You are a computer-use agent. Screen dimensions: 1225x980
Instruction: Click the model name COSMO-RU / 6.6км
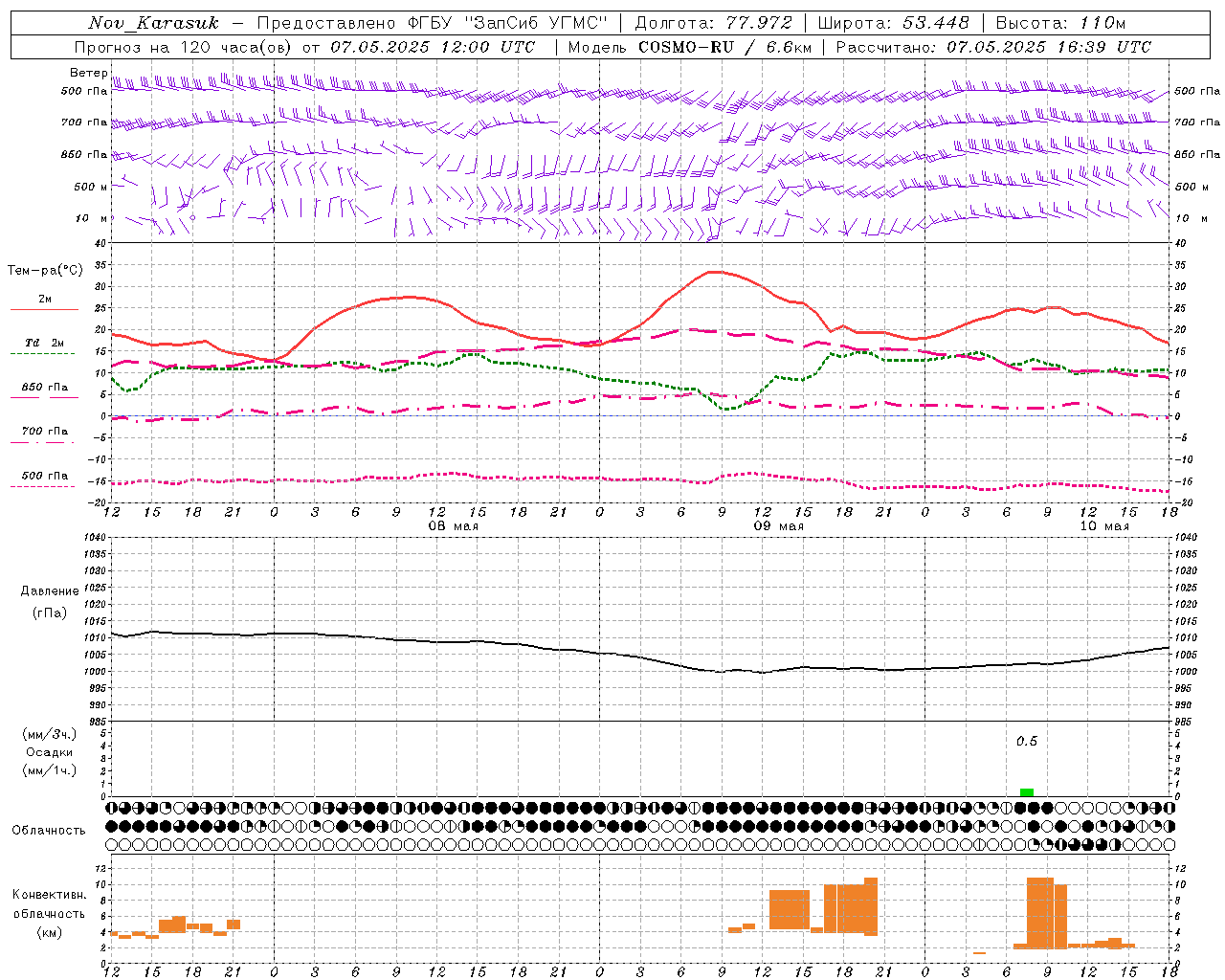coord(725,47)
